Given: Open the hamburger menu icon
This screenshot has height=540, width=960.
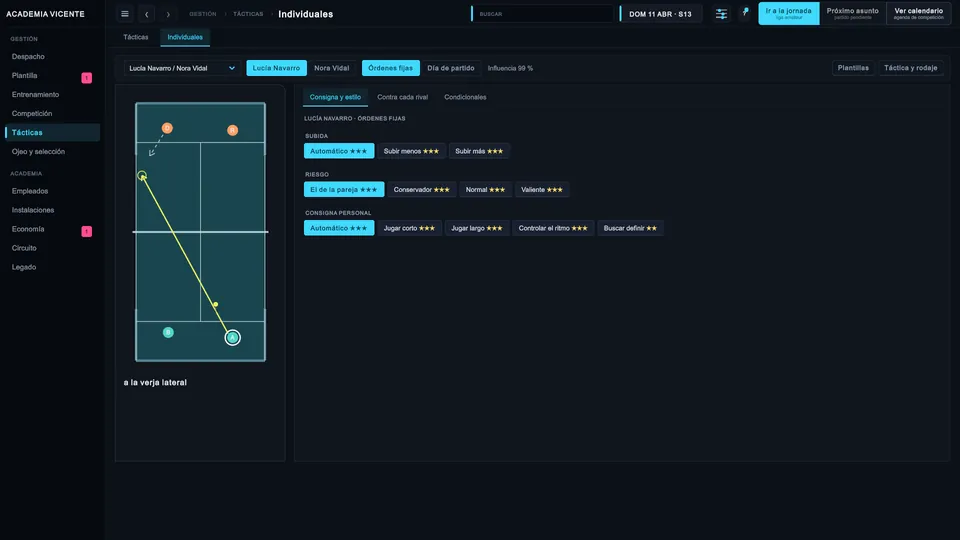Looking at the screenshot, I should (x=125, y=14).
